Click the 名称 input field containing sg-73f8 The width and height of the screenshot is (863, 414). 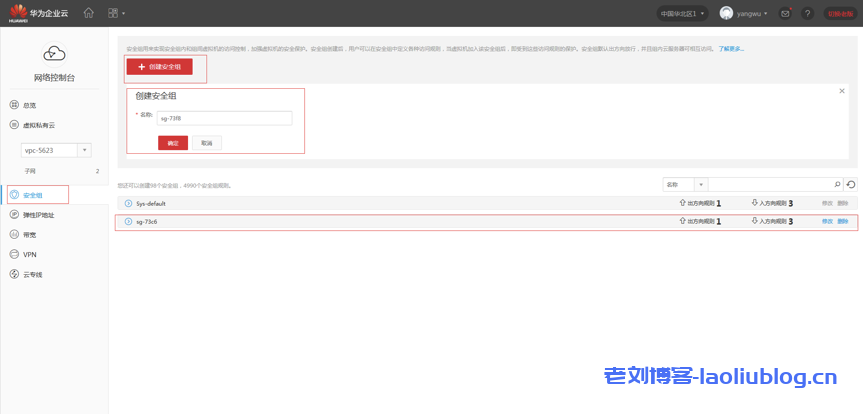point(224,118)
